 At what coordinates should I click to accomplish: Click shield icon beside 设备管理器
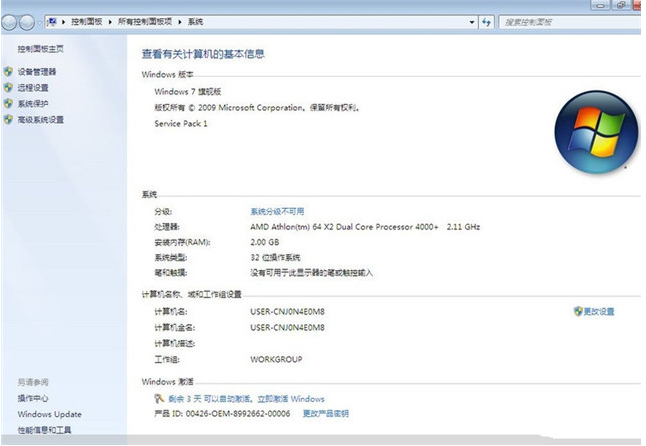(8, 72)
